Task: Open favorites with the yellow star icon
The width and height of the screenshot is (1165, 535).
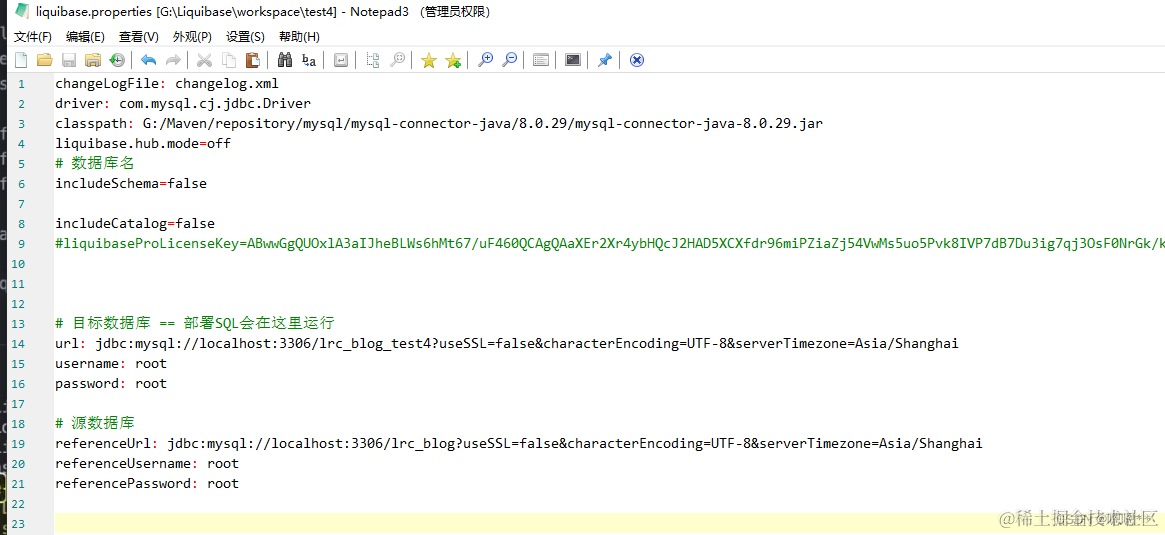Action: pos(429,60)
